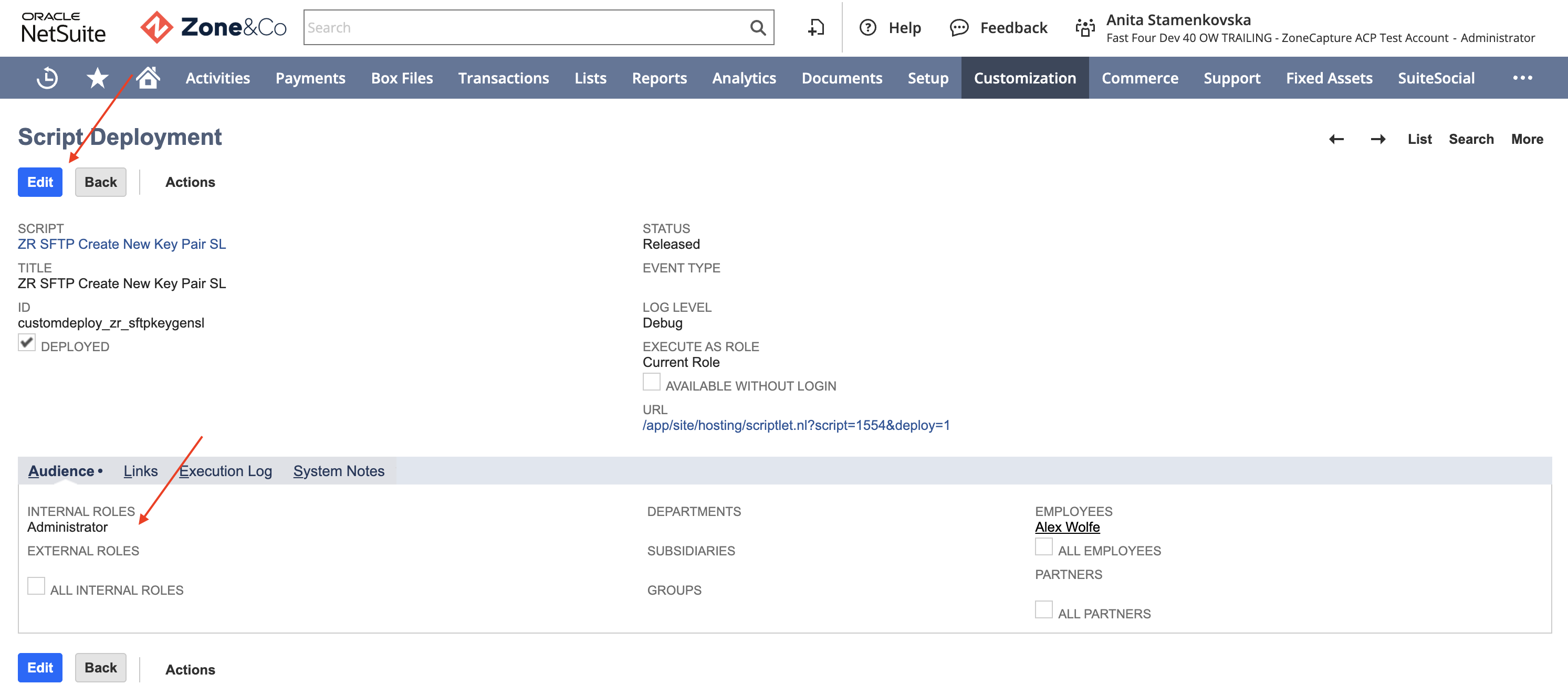Viewport: 1568px width, 695px height.
Task: Open the Actions dropdown
Action: click(x=190, y=181)
